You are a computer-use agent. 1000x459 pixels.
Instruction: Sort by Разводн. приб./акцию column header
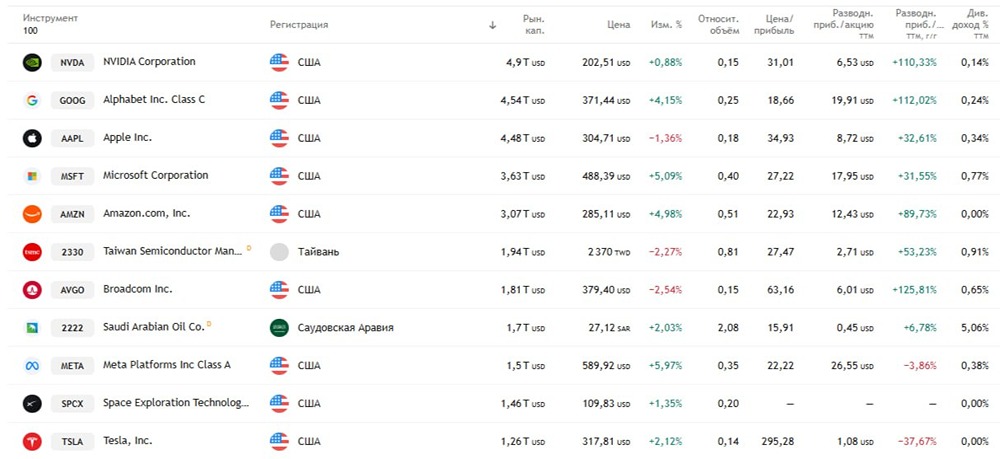(x=846, y=25)
